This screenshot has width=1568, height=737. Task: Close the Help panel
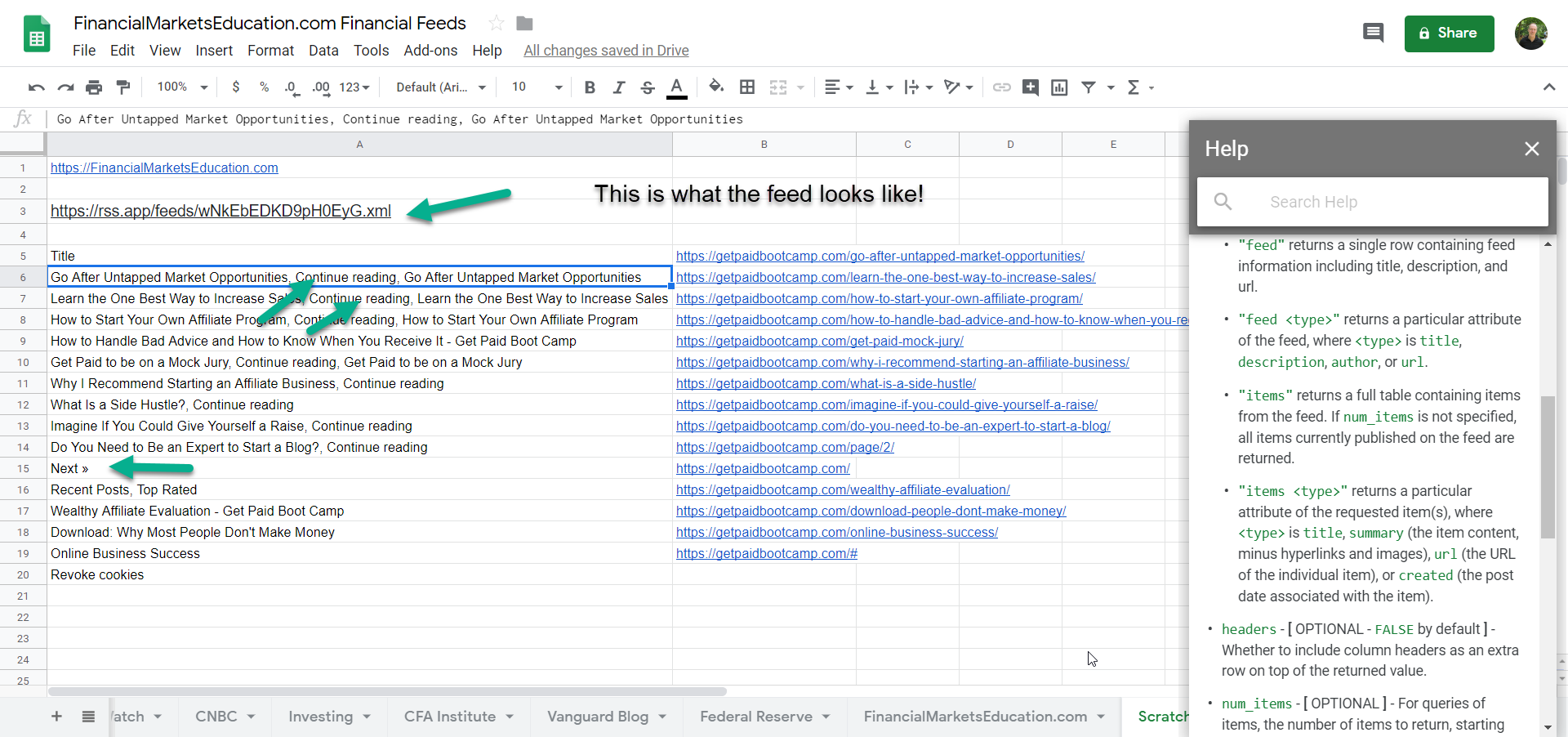(x=1531, y=149)
